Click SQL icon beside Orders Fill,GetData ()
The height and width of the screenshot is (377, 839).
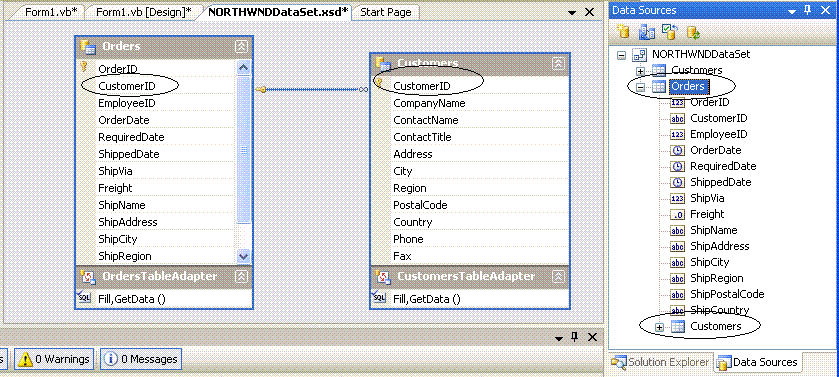(x=85, y=297)
